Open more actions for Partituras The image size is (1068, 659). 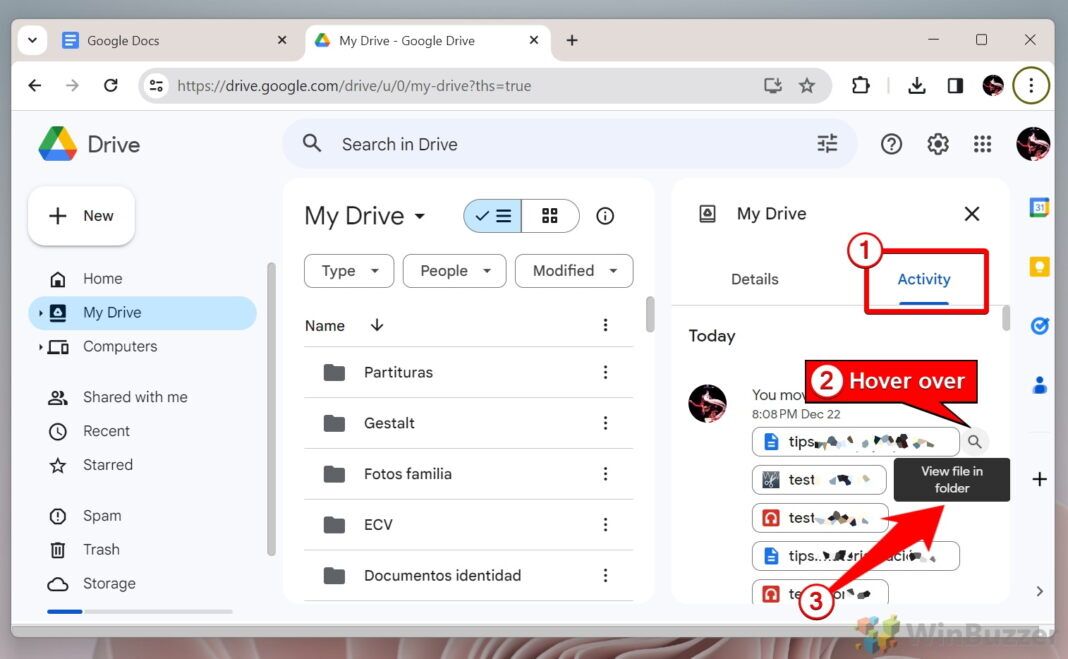pos(605,372)
